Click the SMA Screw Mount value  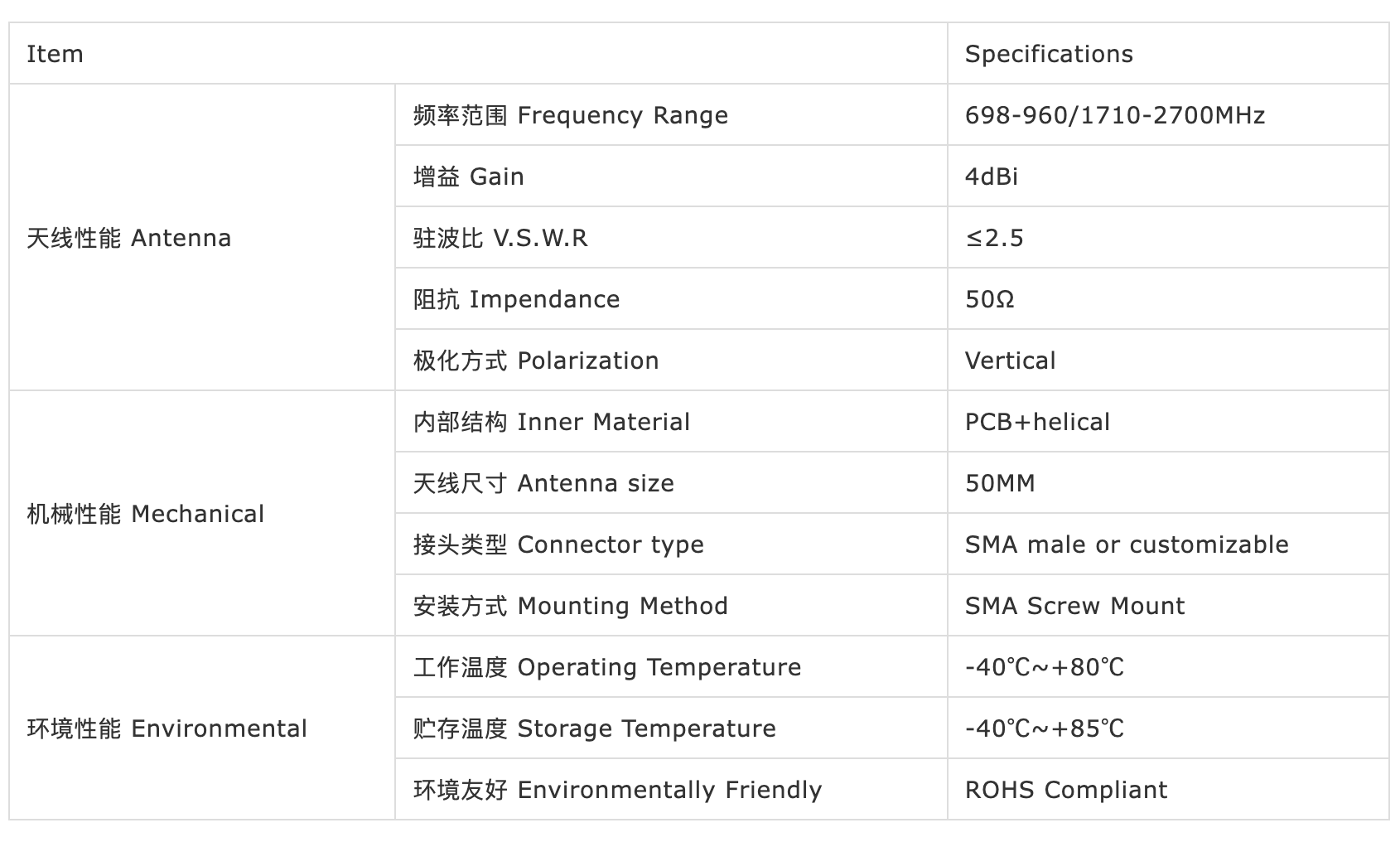coord(1075,606)
